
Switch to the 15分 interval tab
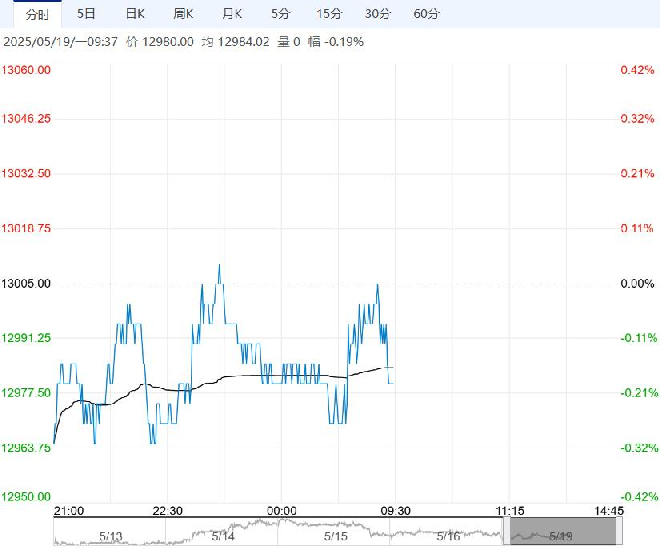point(329,14)
